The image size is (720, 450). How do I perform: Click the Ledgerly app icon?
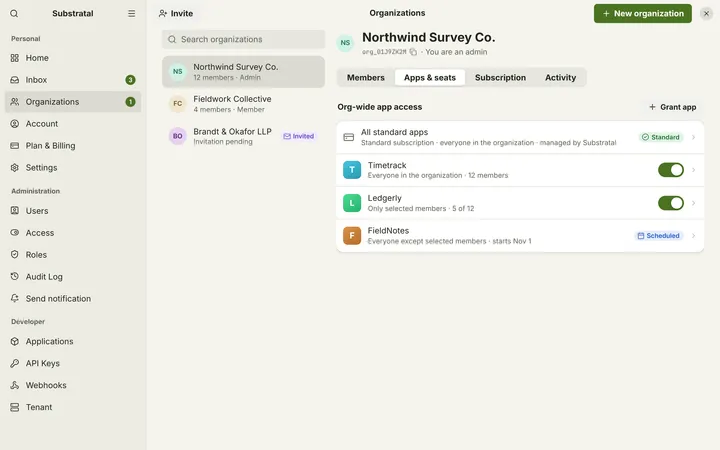coord(352,203)
